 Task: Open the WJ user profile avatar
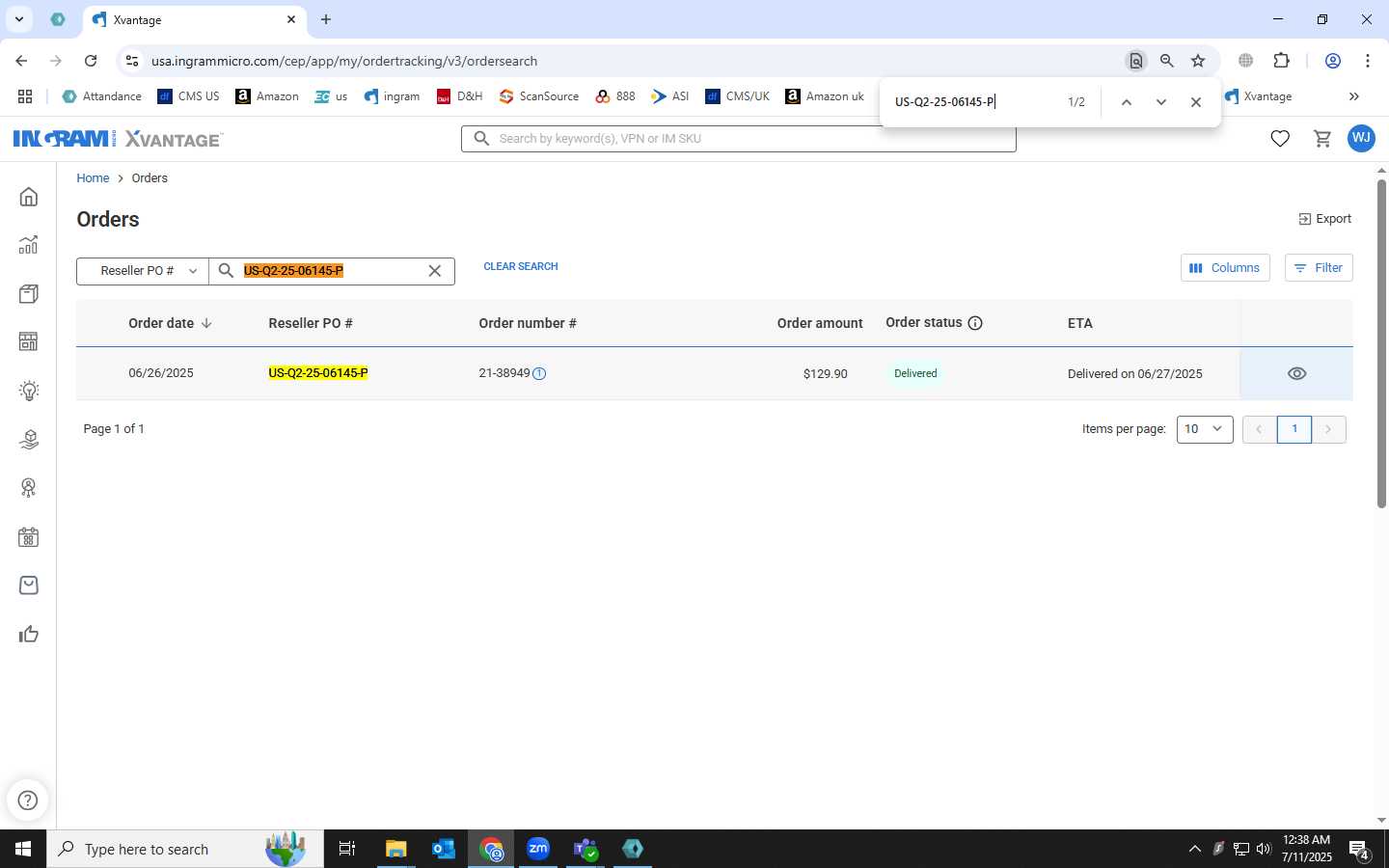tap(1361, 138)
